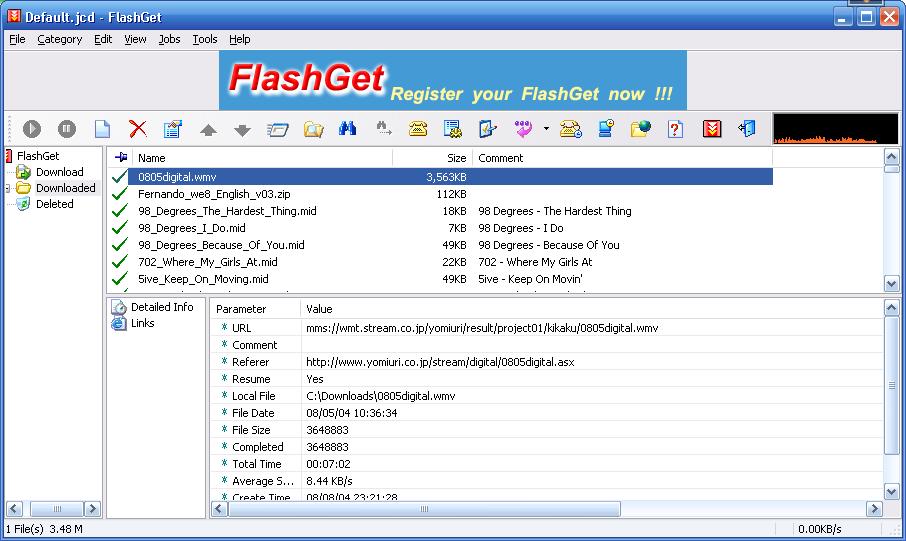This screenshot has width=906, height=541.
Task: Select the Downloaded category folder
Action: click(x=65, y=188)
